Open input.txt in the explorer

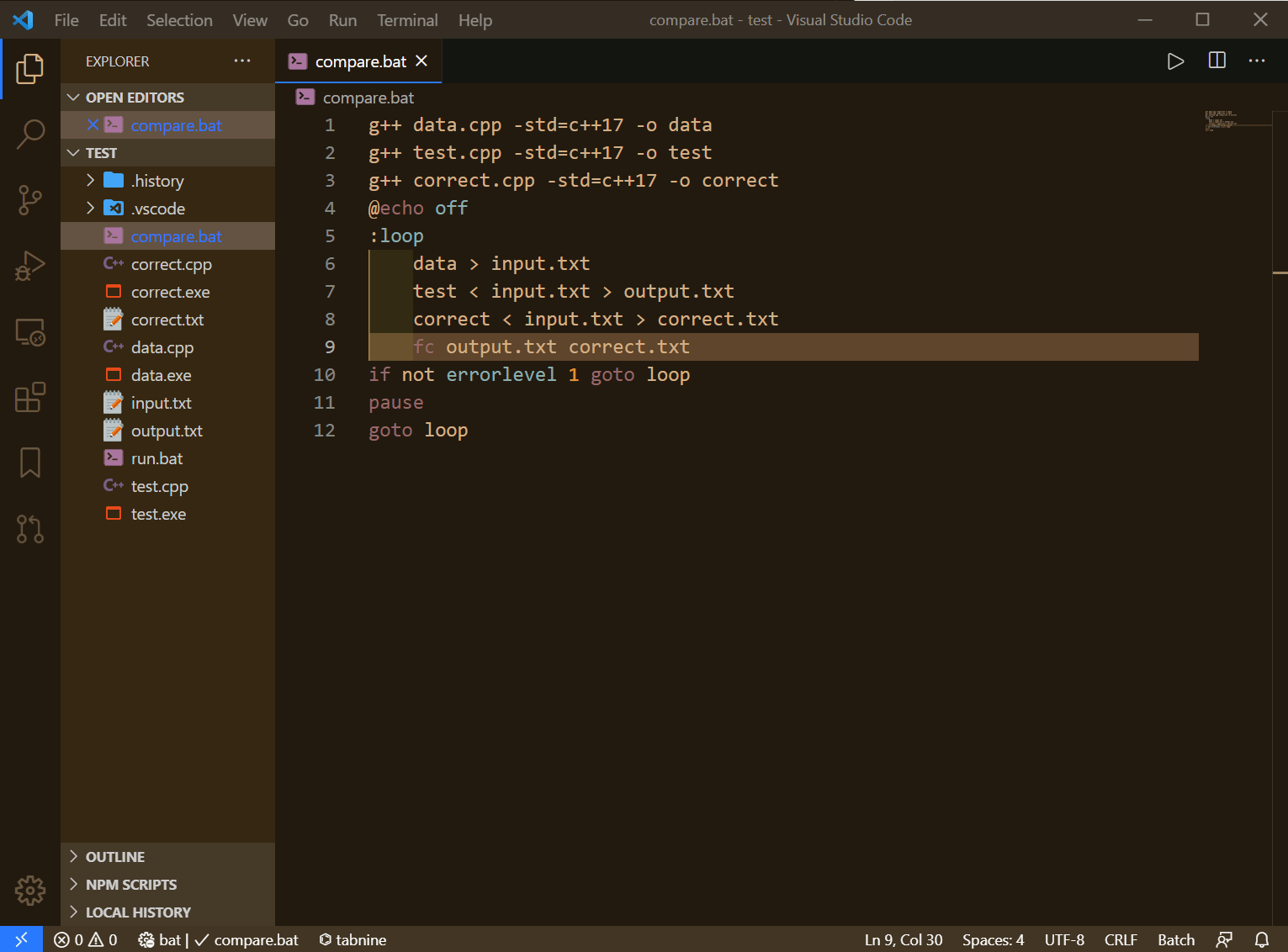[167, 402]
